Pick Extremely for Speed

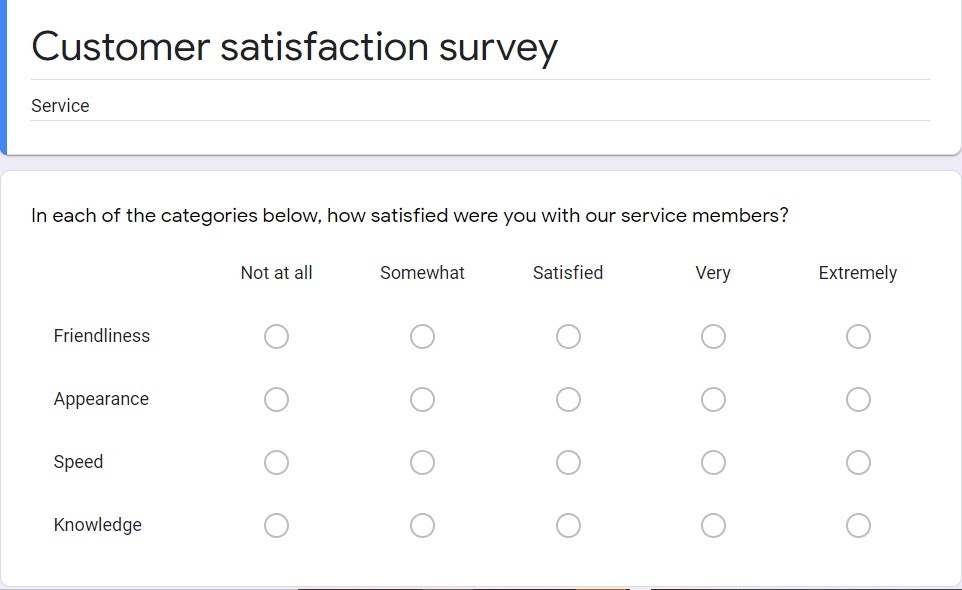point(858,463)
